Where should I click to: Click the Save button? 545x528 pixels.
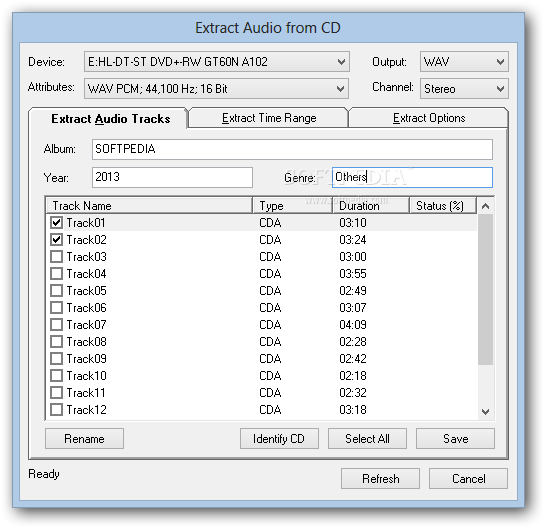(455, 439)
